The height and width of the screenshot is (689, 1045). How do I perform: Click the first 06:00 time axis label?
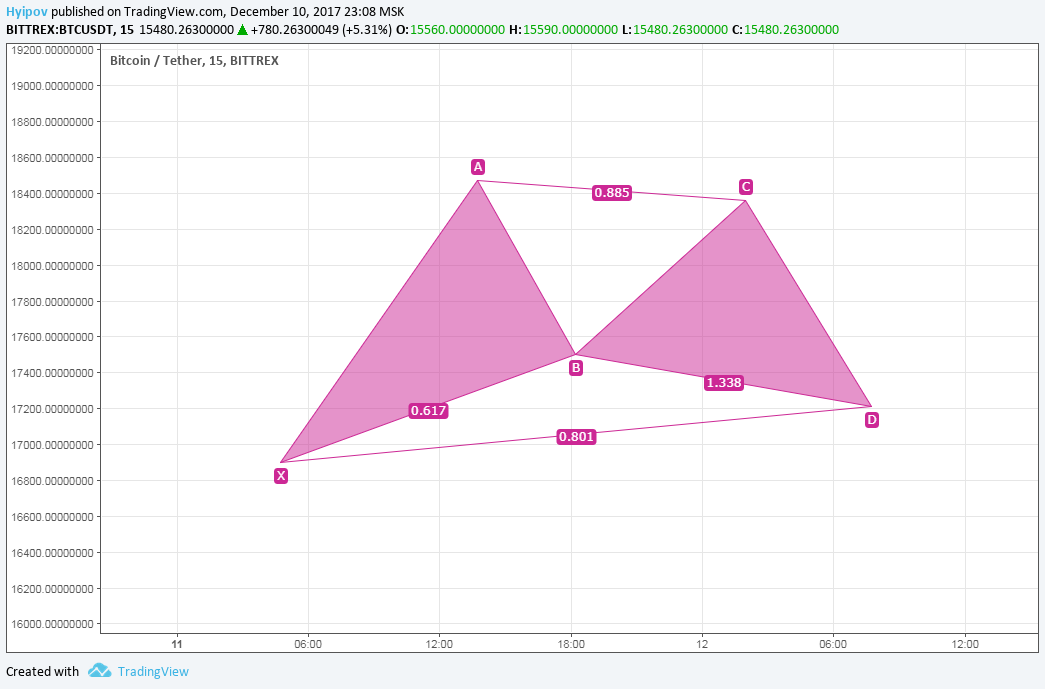pyautogui.click(x=308, y=644)
